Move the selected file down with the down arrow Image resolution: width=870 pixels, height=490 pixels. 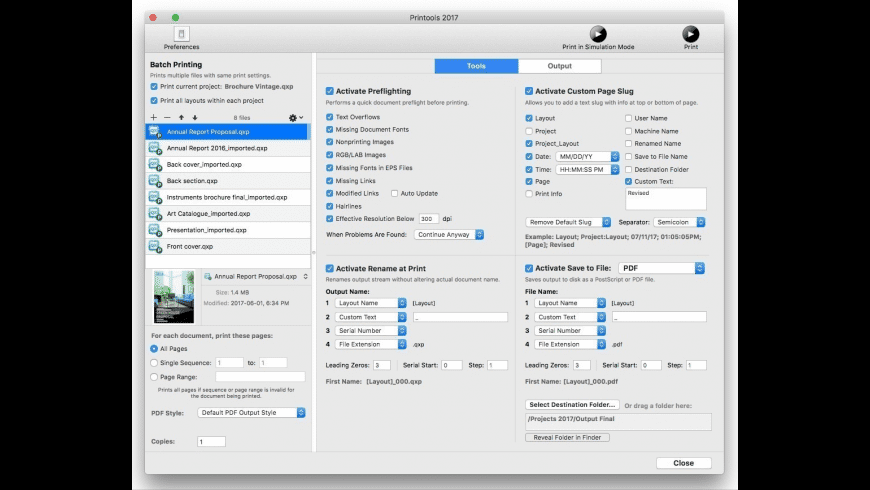tap(195, 117)
